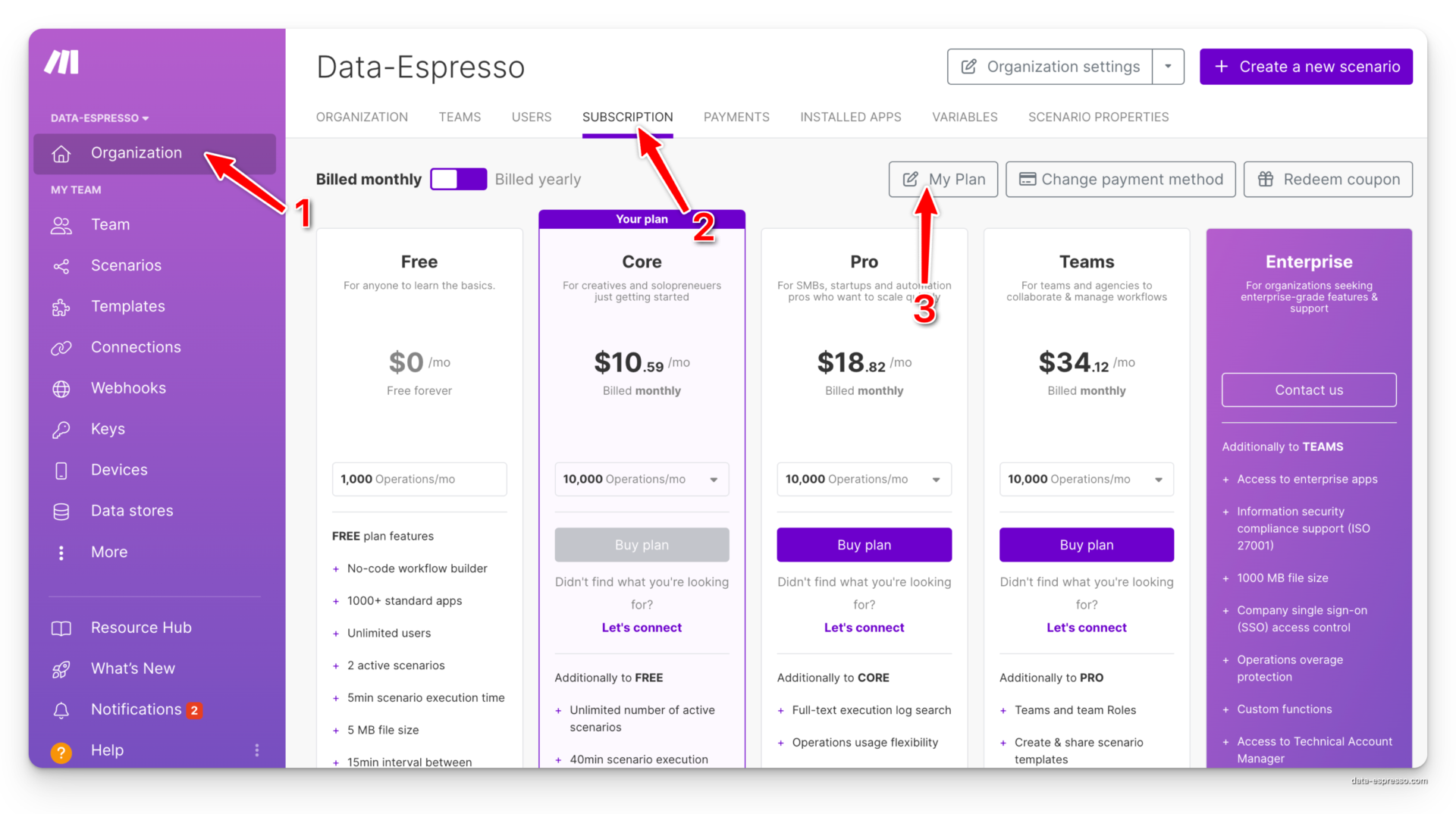The width and height of the screenshot is (1456, 814).
Task: Open the More options beside Help
Action: 257,750
